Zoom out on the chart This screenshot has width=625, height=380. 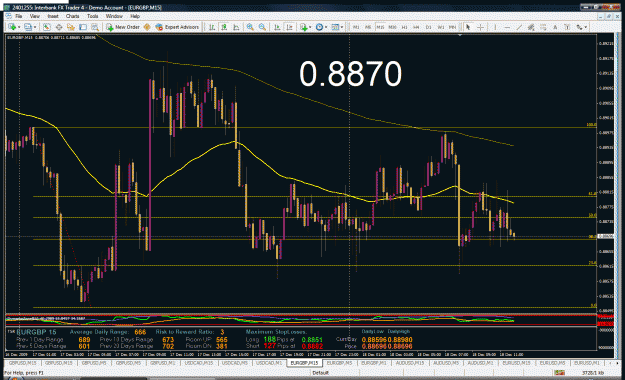click(x=262, y=27)
